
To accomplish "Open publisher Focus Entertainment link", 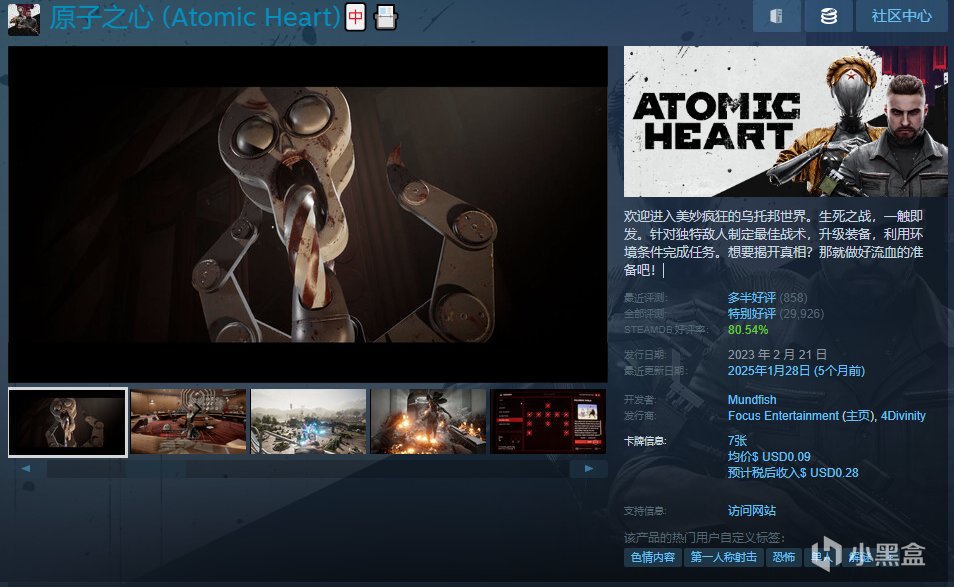I will click(x=783, y=415).
